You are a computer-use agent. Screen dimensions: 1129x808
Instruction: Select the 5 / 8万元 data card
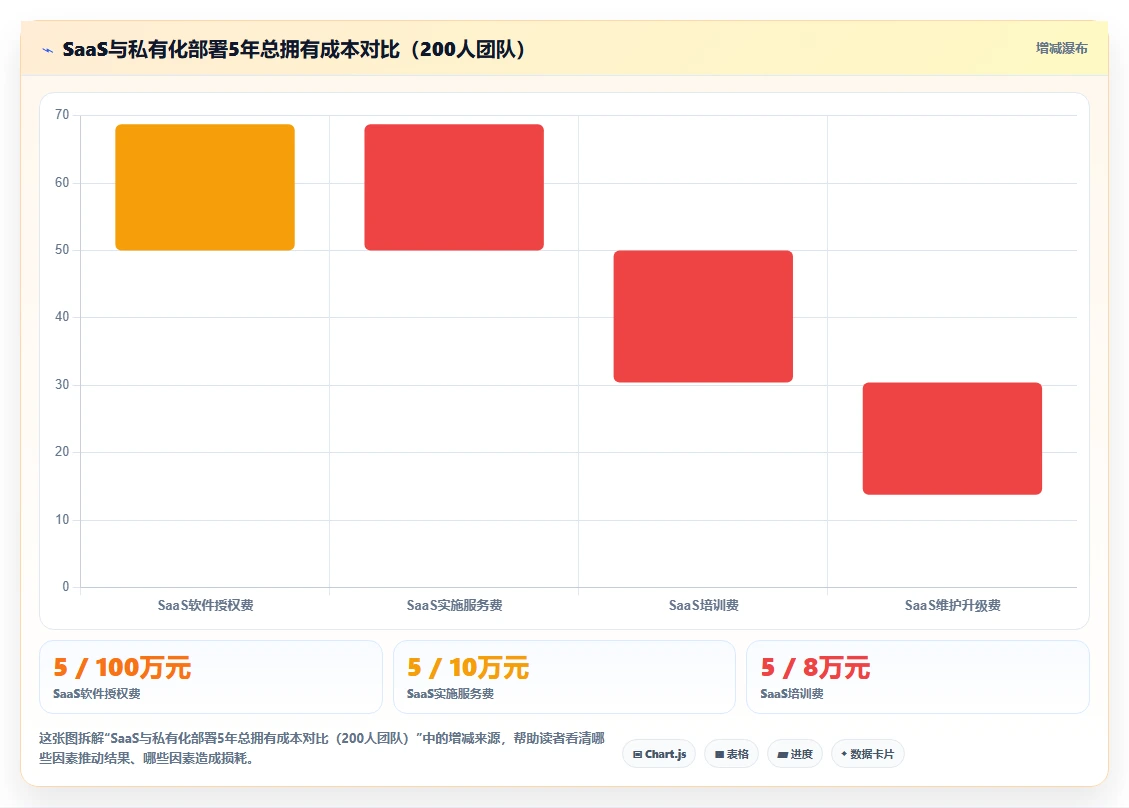pyautogui.click(x=918, y=677)
